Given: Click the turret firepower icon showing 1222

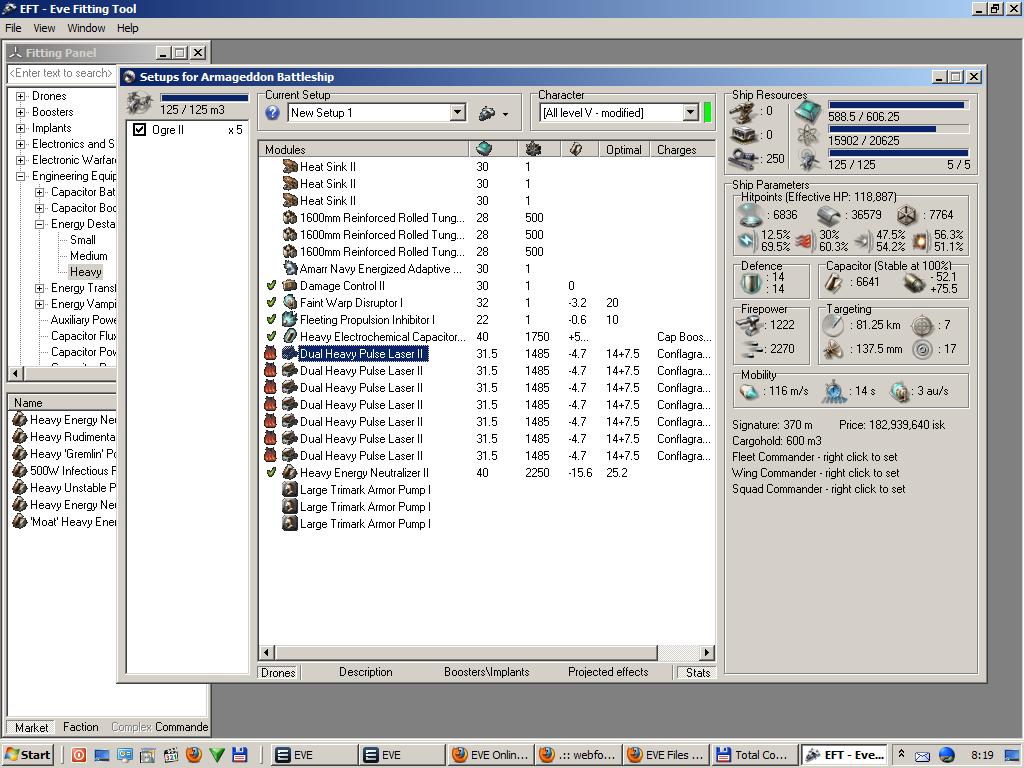Looking at the screenshot, I should [750, 325].
